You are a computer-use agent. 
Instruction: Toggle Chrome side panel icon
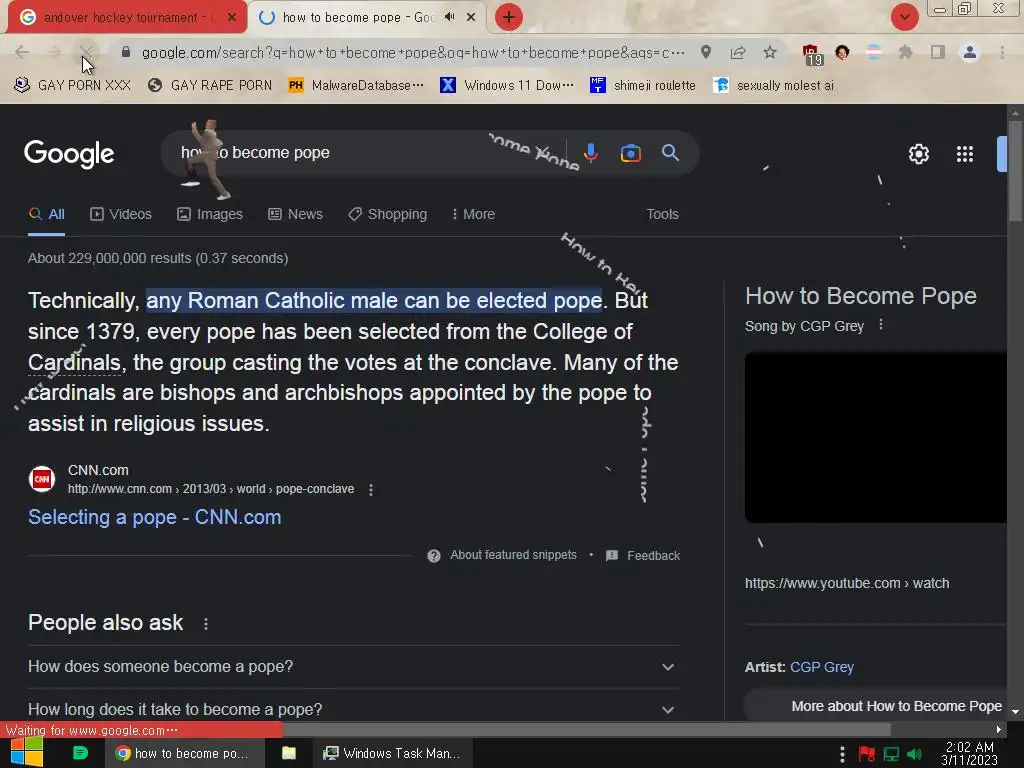point(938,52)
